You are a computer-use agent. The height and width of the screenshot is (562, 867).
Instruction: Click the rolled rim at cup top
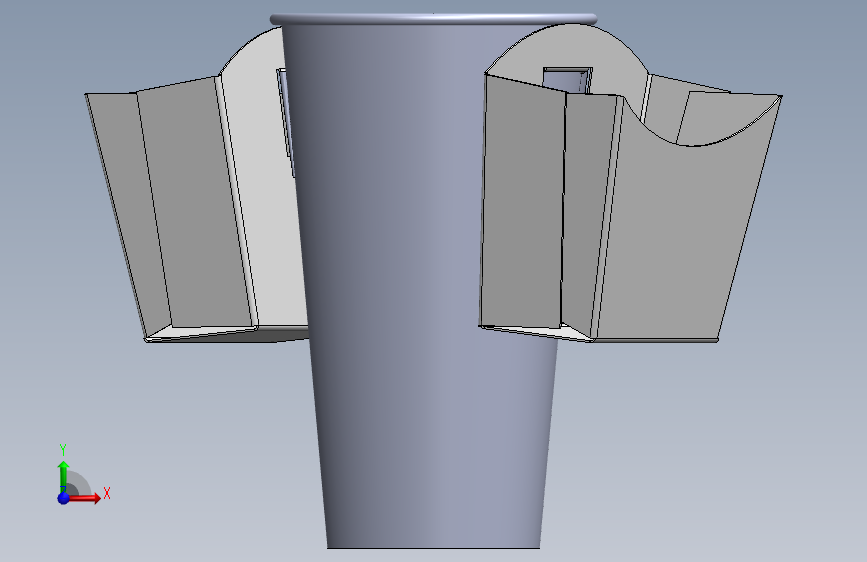point(433,19)
